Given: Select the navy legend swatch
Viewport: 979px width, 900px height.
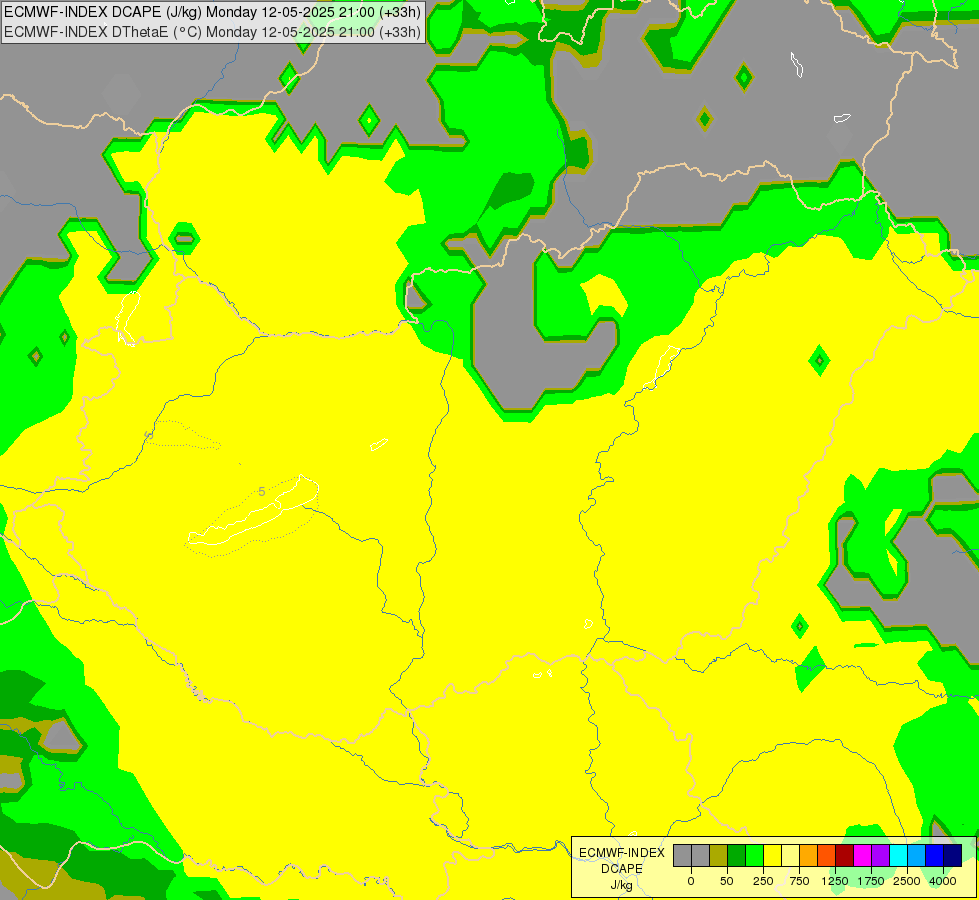Looking at the screenshot, I should tap(953, 855).
